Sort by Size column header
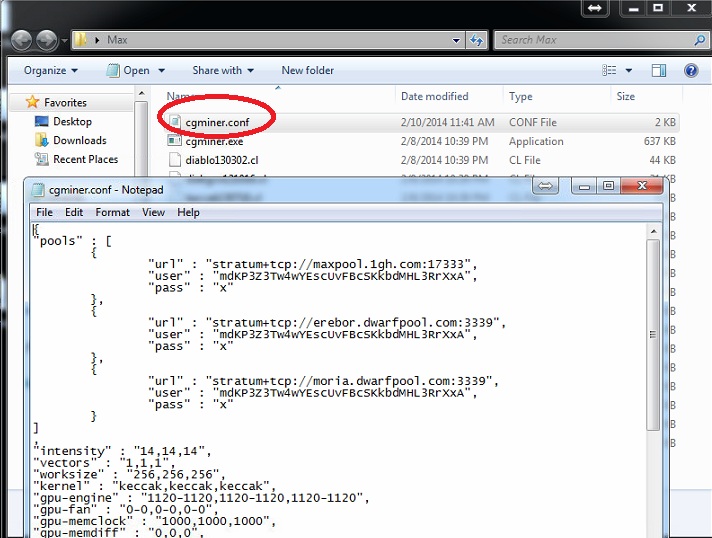The height and width of the screenshot is (538, 712). pos(626,96)
